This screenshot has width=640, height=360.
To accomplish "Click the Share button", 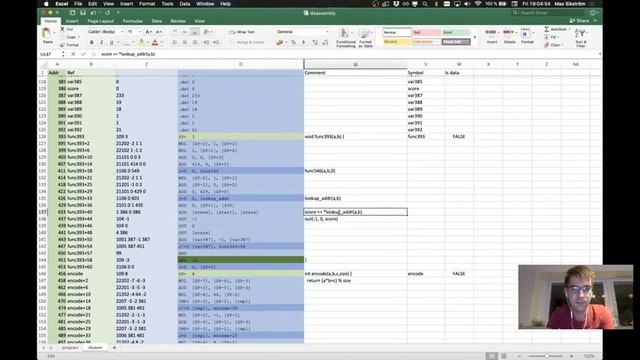I will [x=580, y=20].
